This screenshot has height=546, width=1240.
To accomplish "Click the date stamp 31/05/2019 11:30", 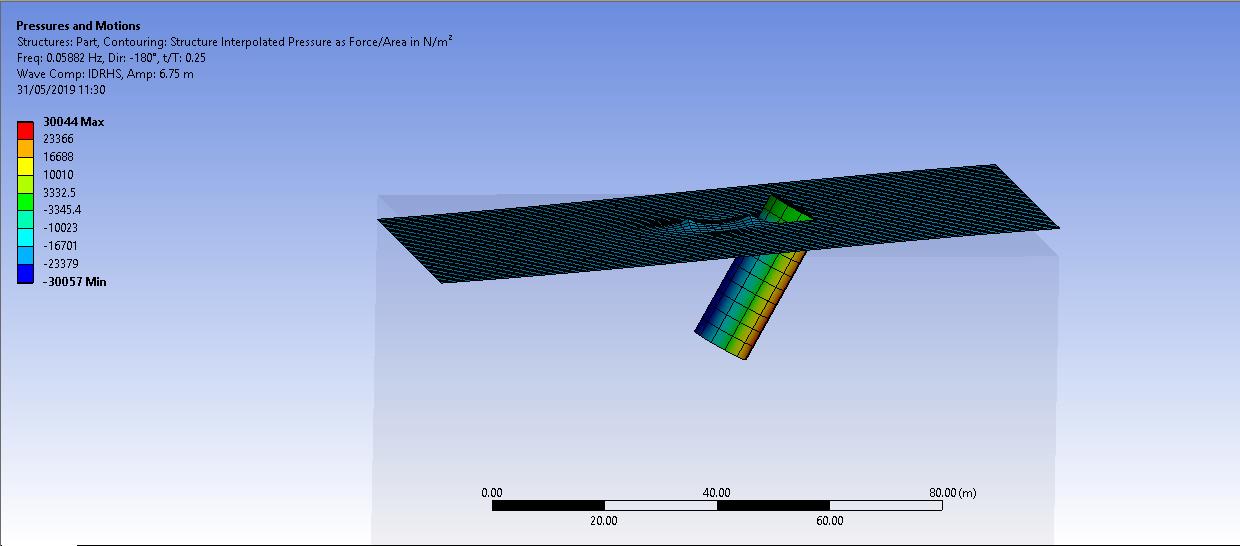I will tap(61, 89).
